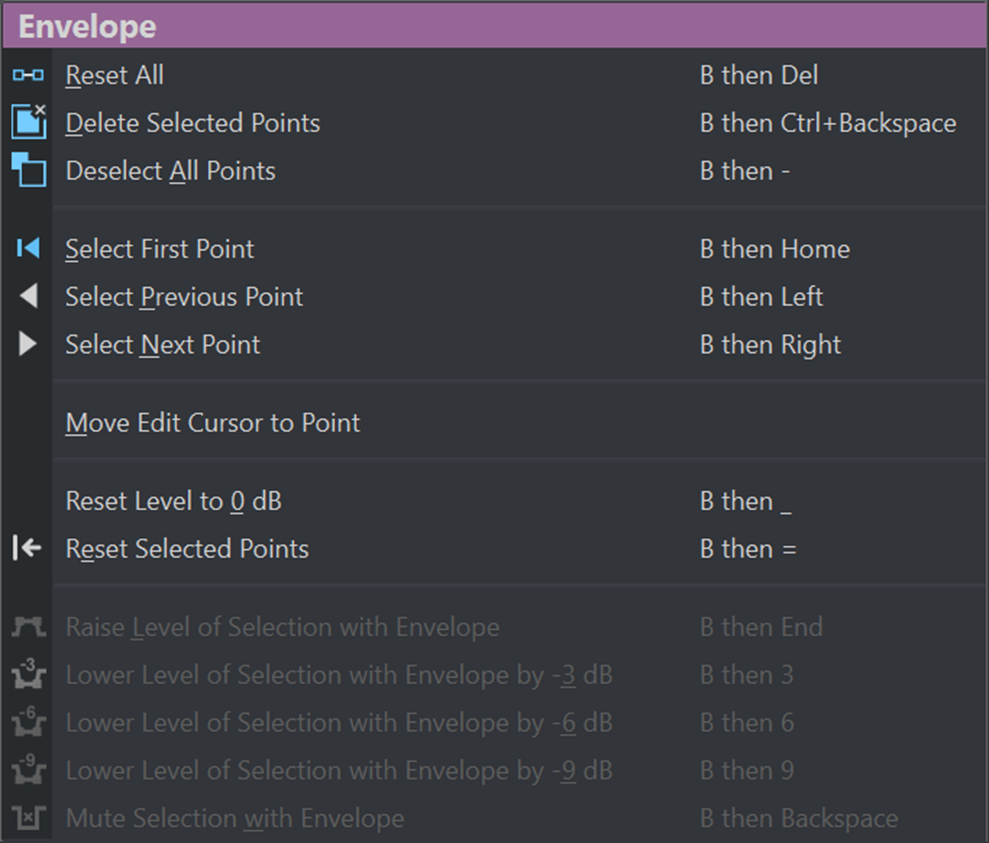Click the 'B then _' shortcut text

(x=746, y=502)
